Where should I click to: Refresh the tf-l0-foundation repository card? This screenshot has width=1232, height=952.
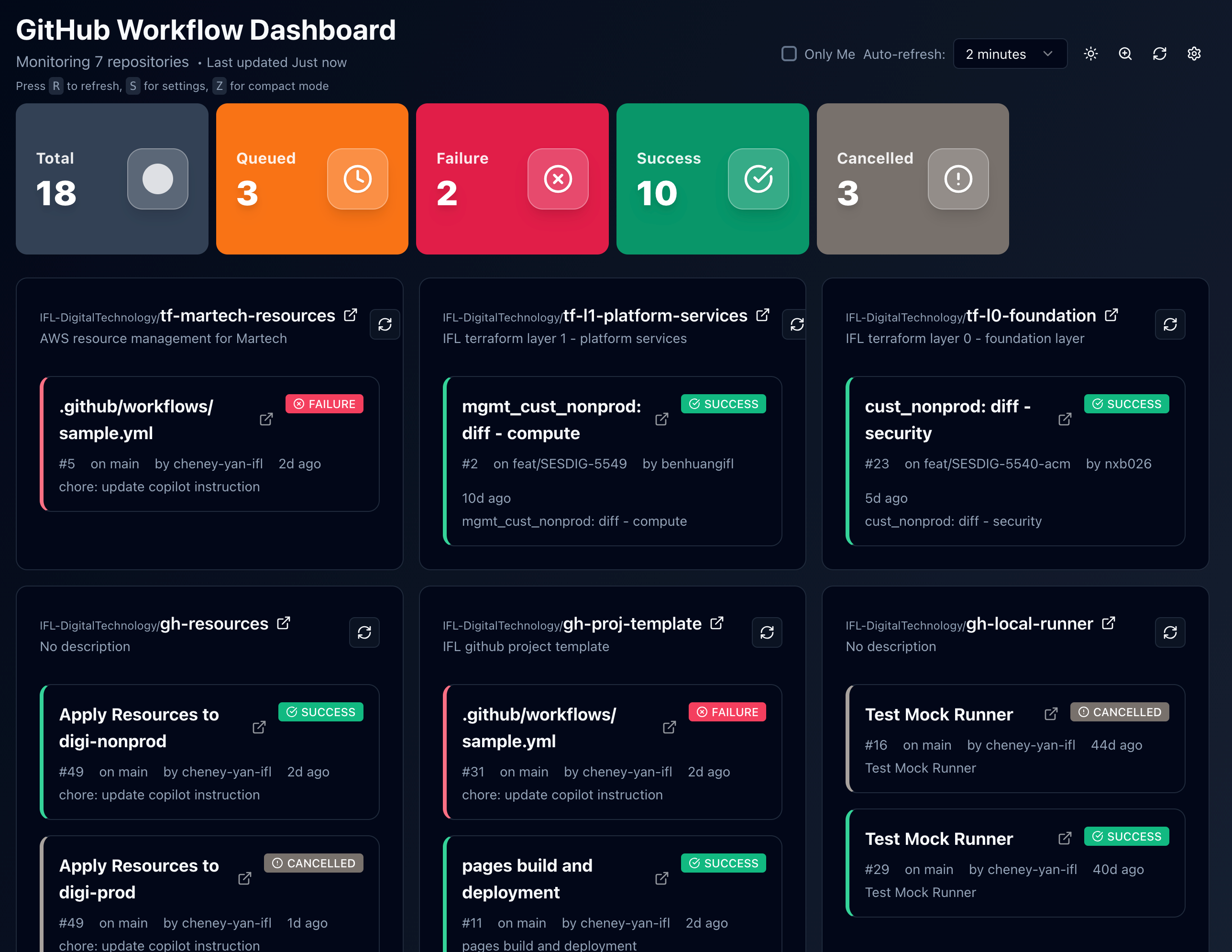pos(1170,324)
